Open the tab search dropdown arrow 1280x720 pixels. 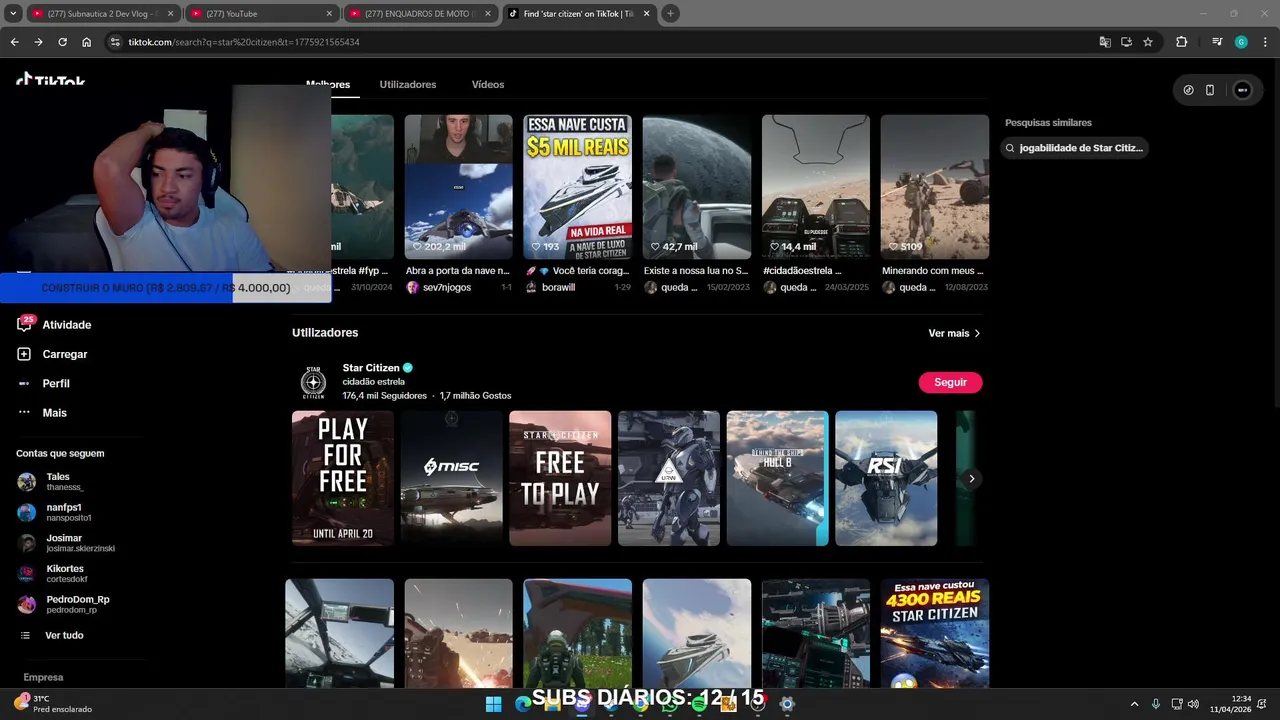[x=13, y=13]
